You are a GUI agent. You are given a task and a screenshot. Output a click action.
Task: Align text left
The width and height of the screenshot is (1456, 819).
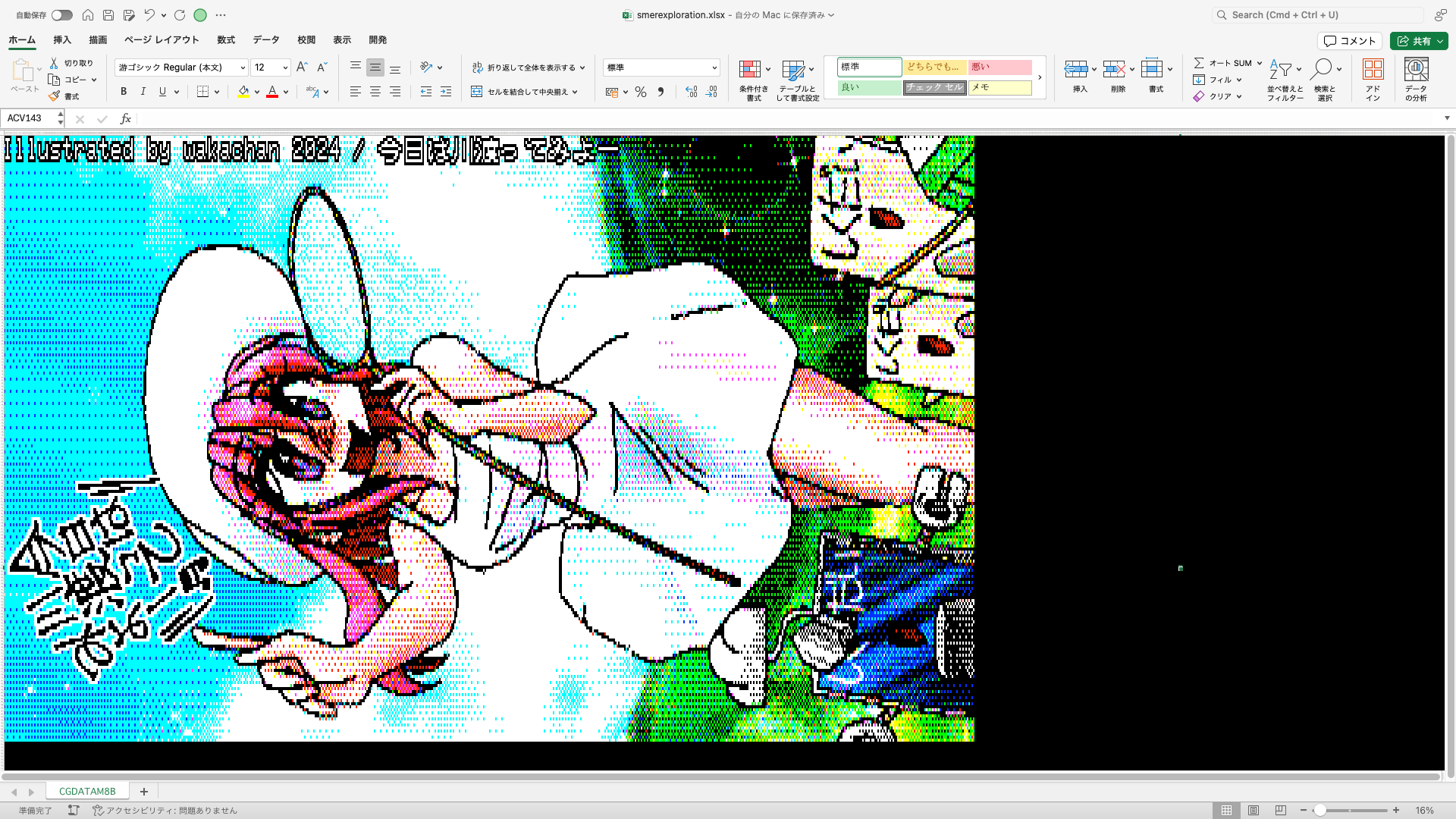point(355,92)
